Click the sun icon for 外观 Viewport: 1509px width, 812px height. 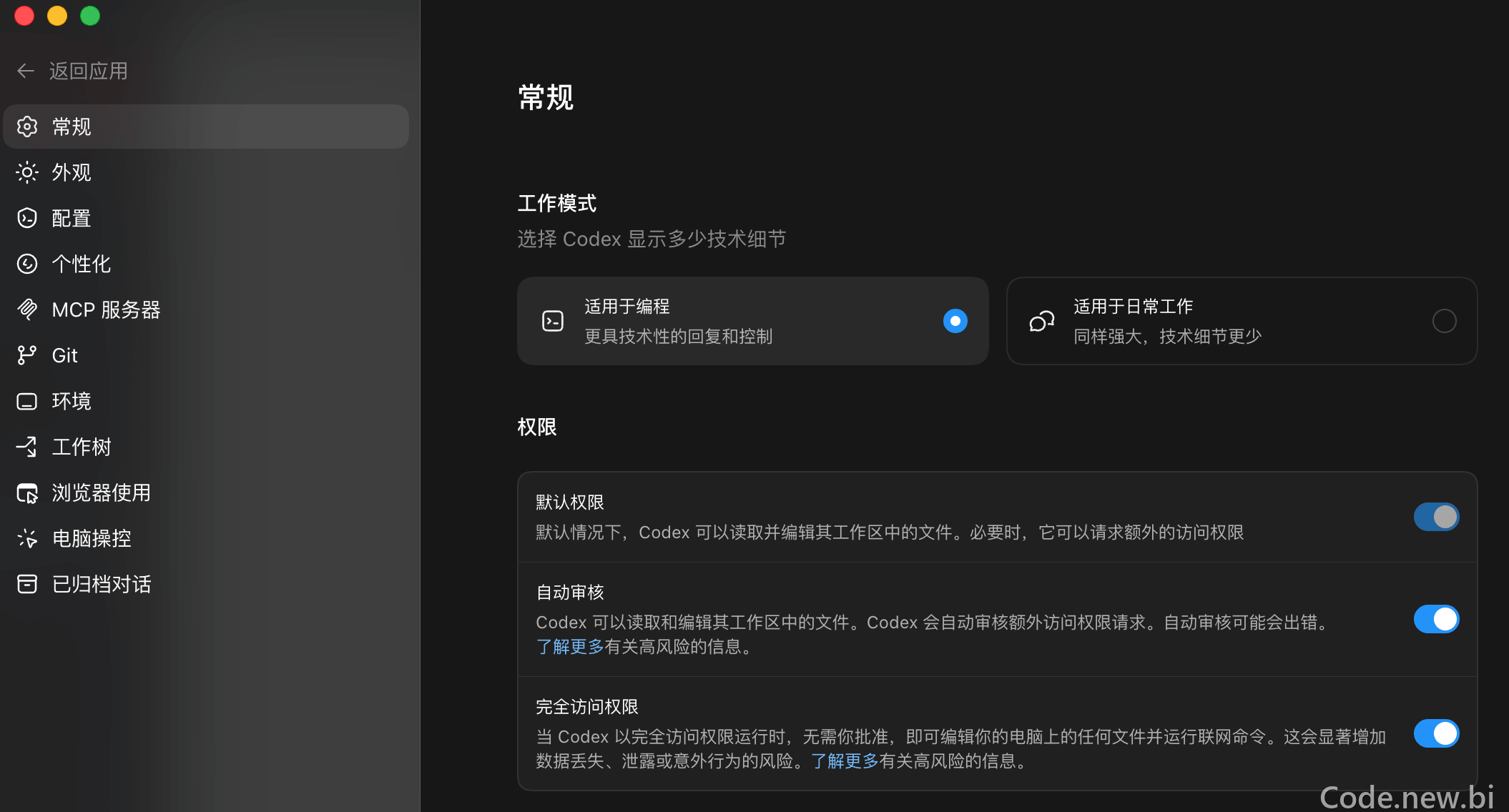pos(27,172)
